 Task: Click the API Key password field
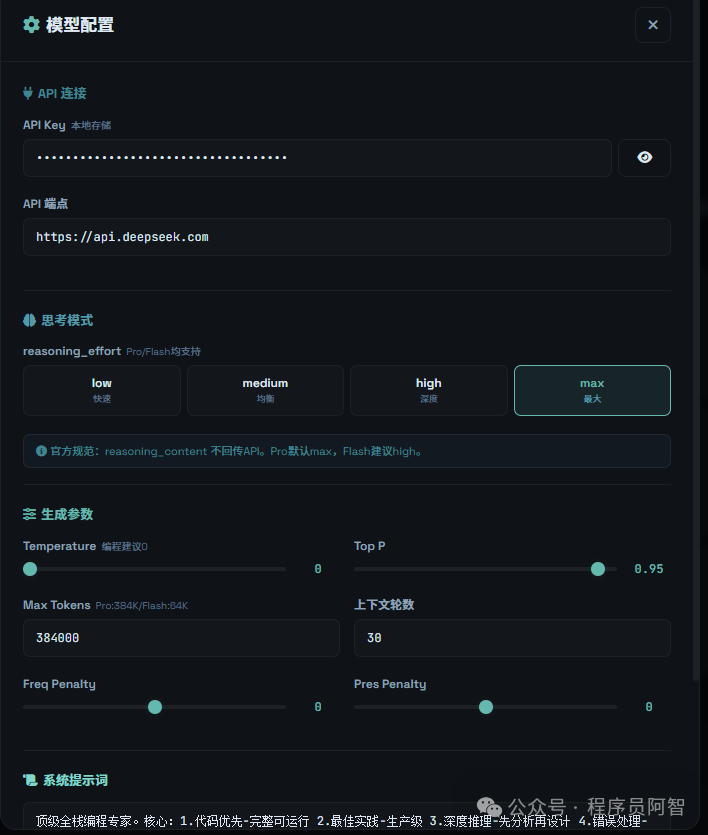[317, 158]
